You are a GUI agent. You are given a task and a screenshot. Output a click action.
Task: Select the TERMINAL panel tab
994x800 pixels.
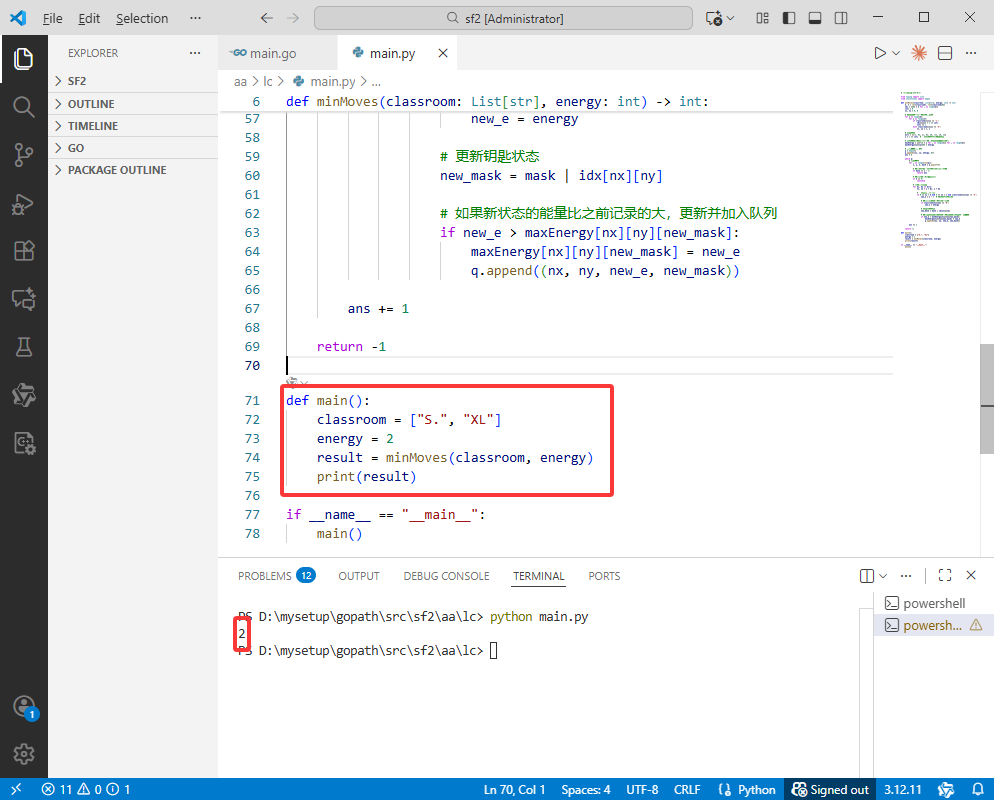[x=539, y=576]
